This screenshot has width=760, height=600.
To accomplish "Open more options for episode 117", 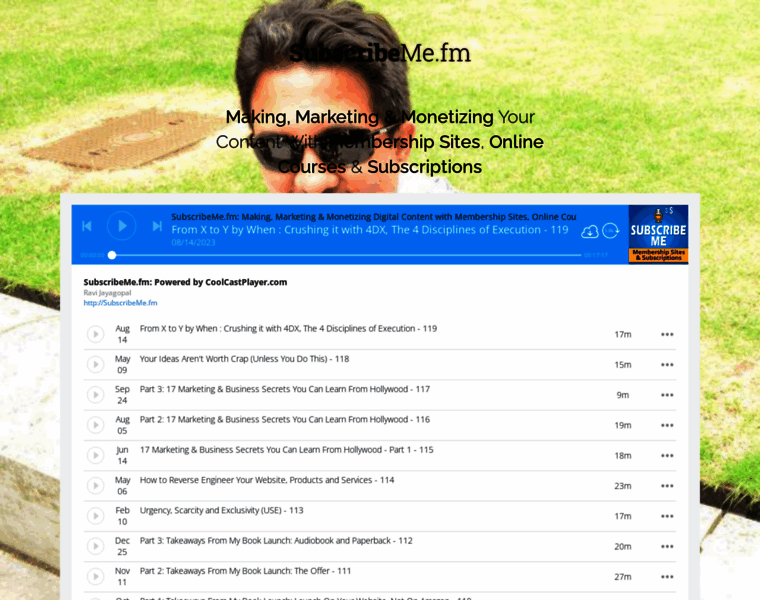I will [667, 395].
